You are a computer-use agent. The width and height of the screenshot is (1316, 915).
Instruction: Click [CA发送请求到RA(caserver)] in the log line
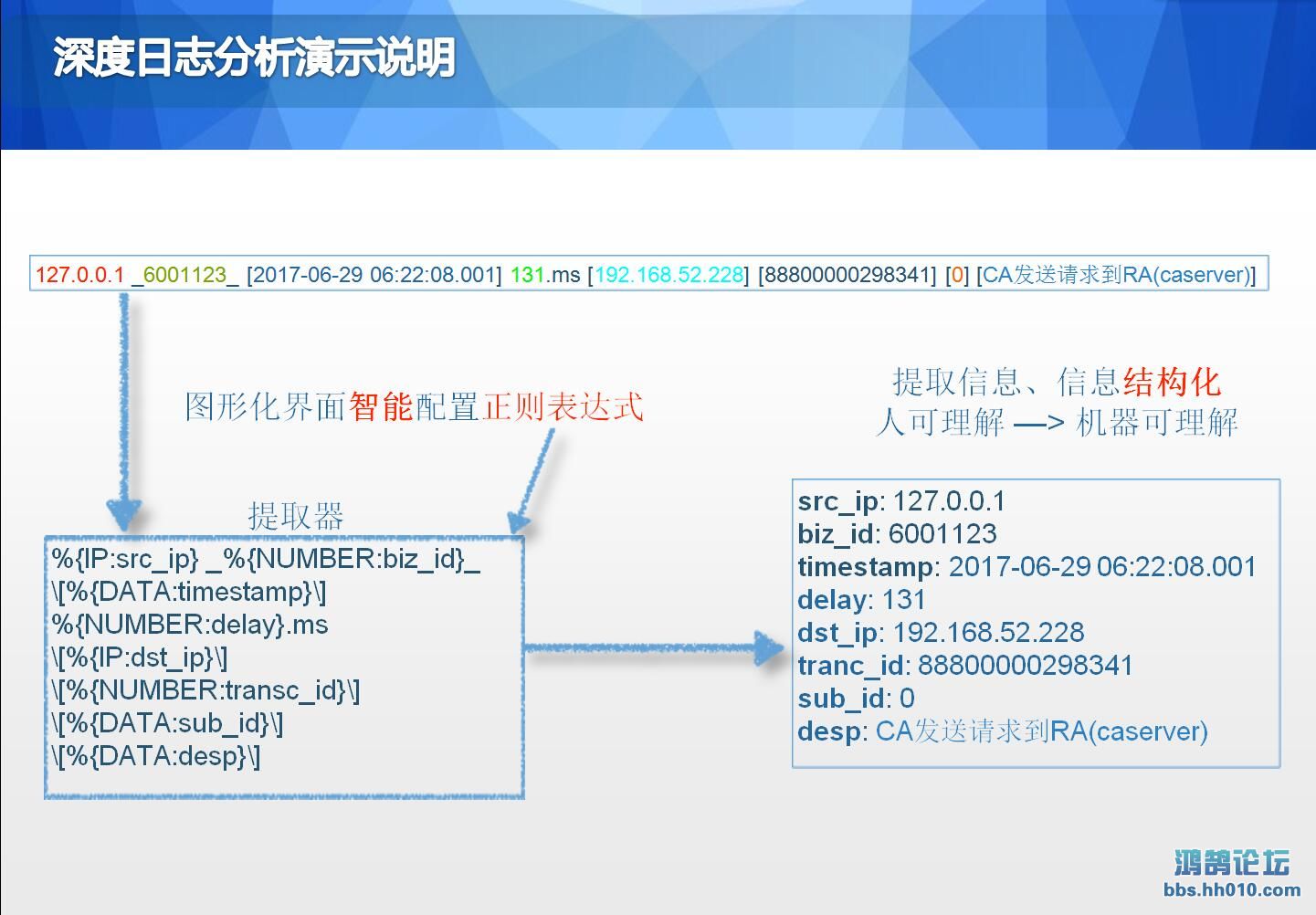coord(1116,275)
